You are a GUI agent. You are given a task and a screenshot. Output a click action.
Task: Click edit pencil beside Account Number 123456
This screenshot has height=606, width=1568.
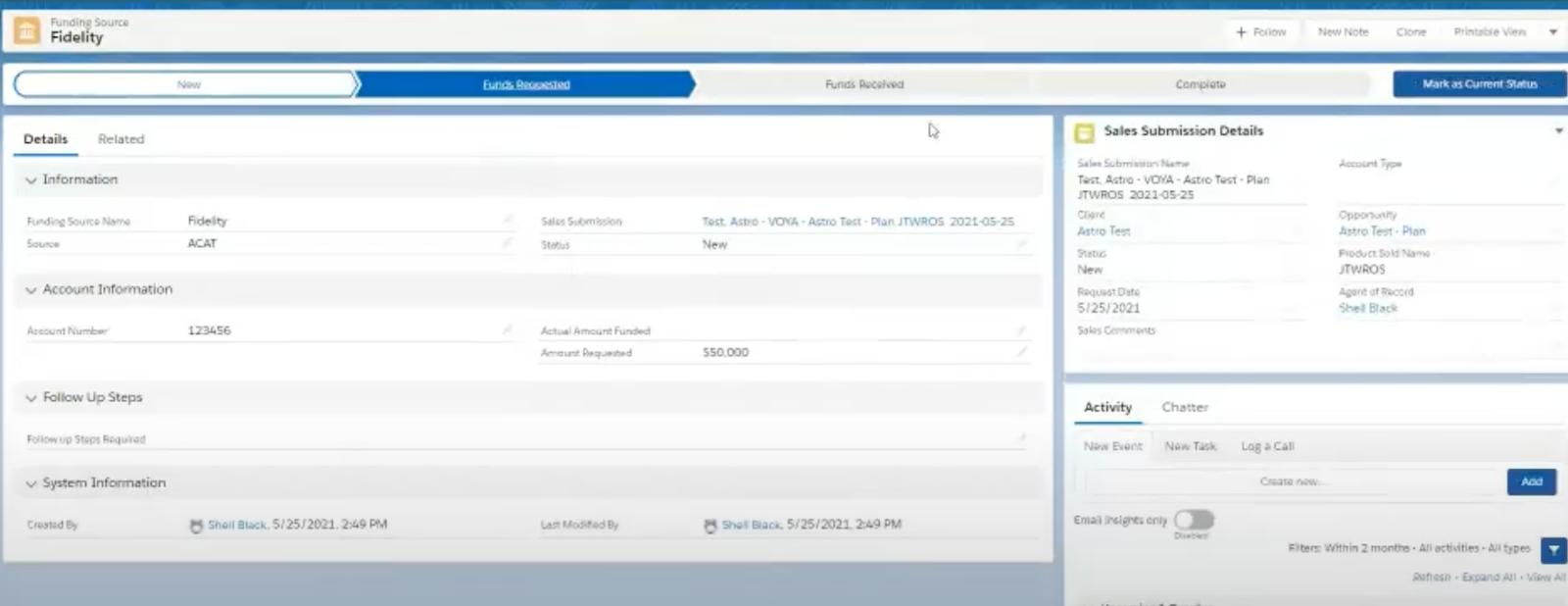[508, 330]
